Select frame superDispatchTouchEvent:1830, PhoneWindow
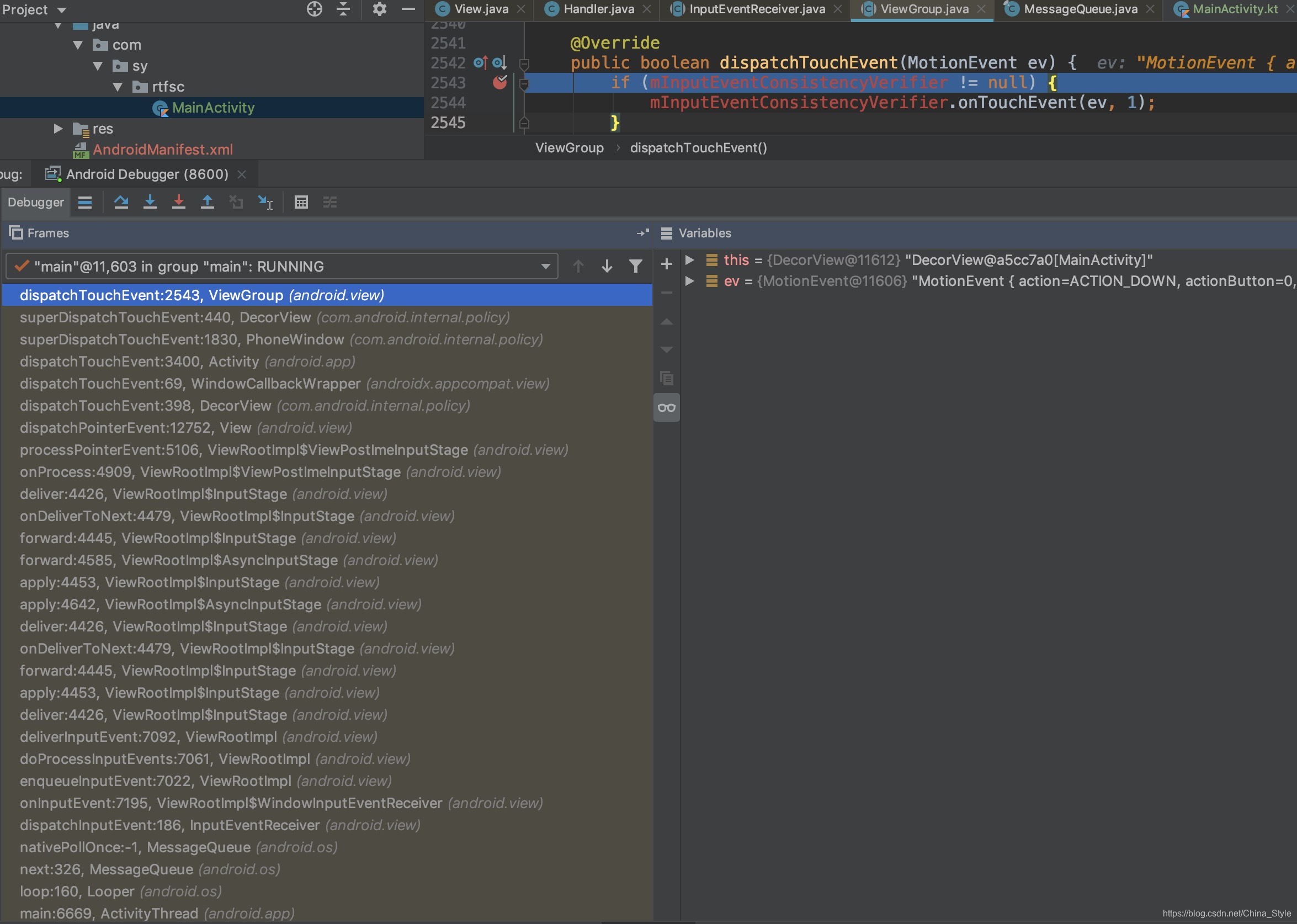This screenshot has width=1297, height=924. coord(327,339)
